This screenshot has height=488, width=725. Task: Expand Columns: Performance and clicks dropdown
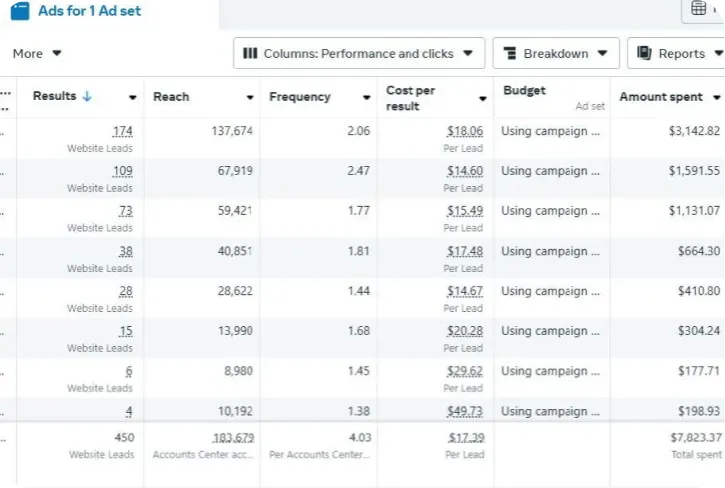click(x=358, y=54)
